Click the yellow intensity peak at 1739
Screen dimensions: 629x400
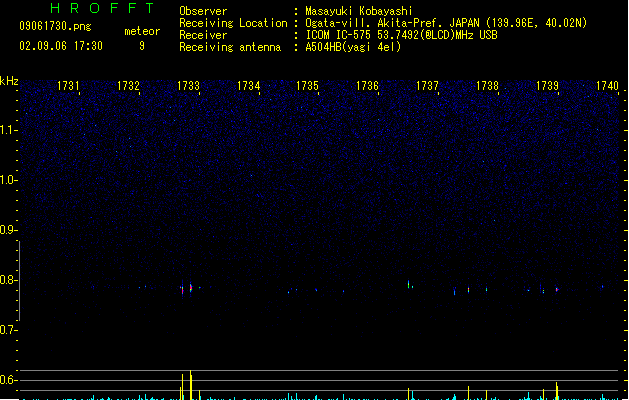[557, 391]
